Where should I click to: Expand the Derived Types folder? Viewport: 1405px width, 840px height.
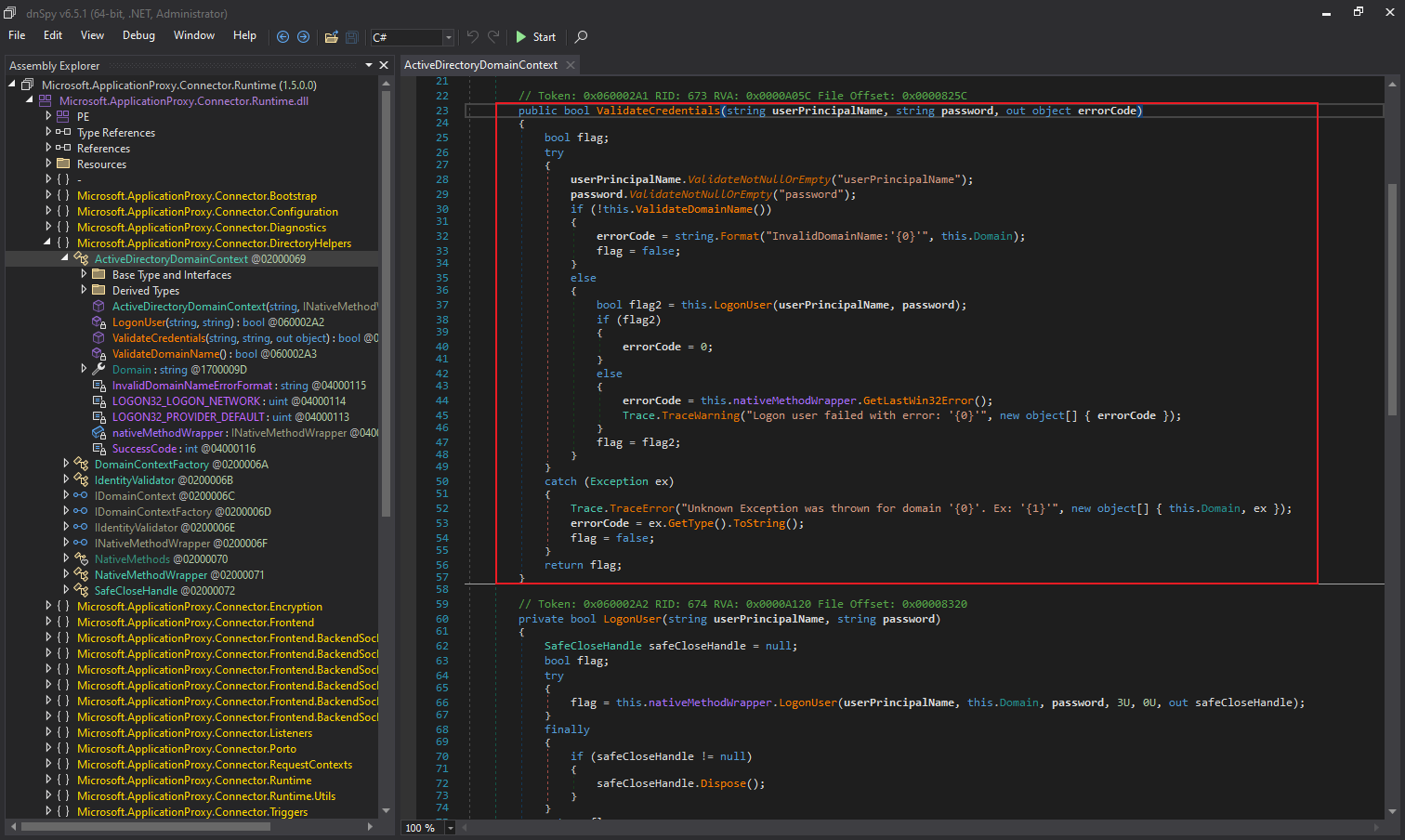[x=84, y=291]
